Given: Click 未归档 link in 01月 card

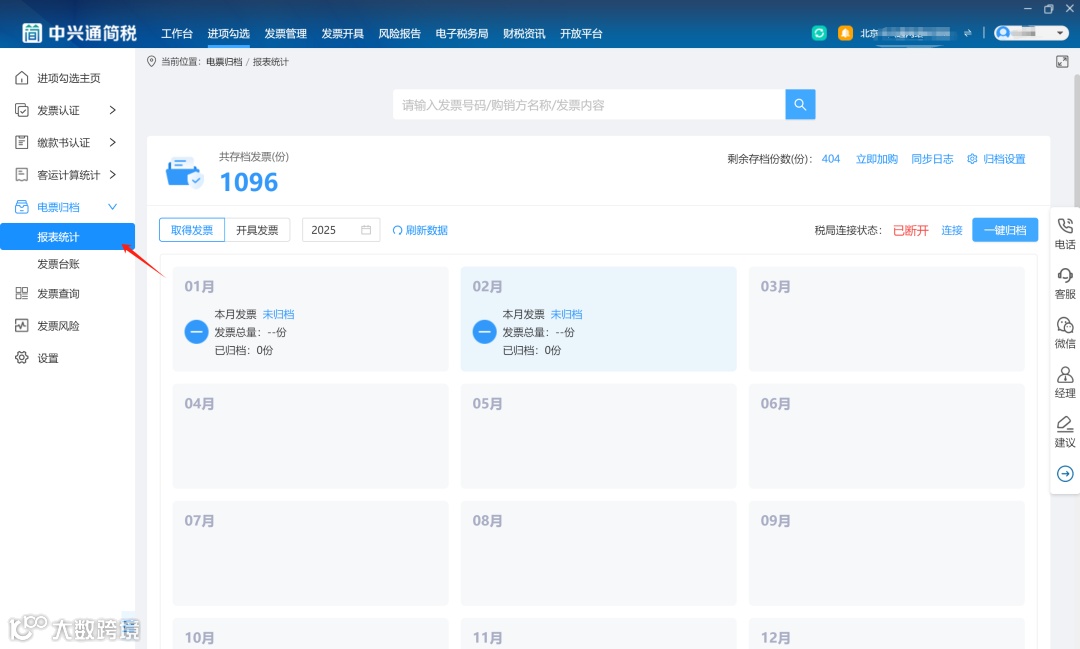Looking at the screenshot, I should (278, 314).
